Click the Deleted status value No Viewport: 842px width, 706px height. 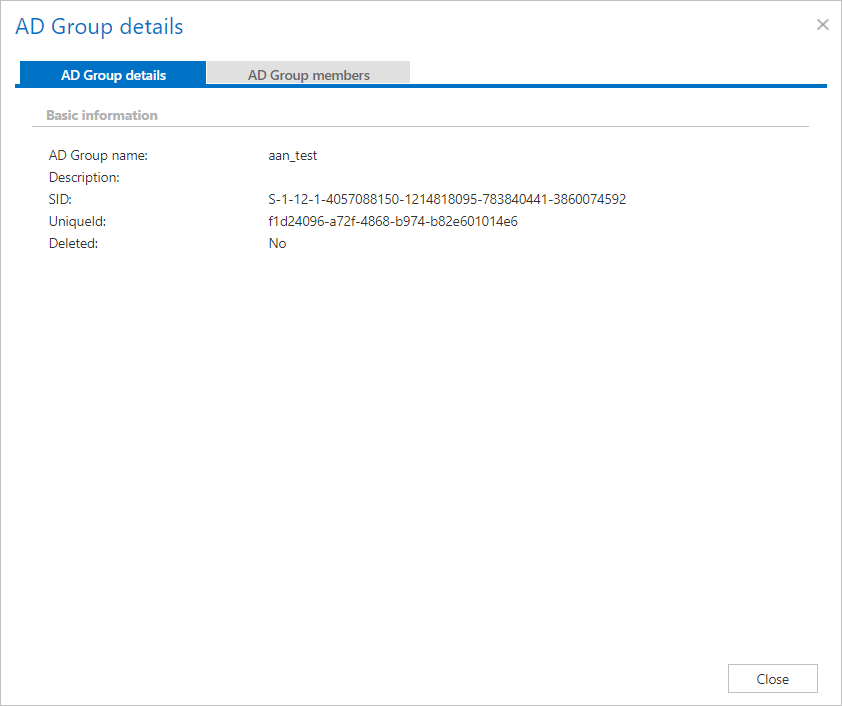277,243
